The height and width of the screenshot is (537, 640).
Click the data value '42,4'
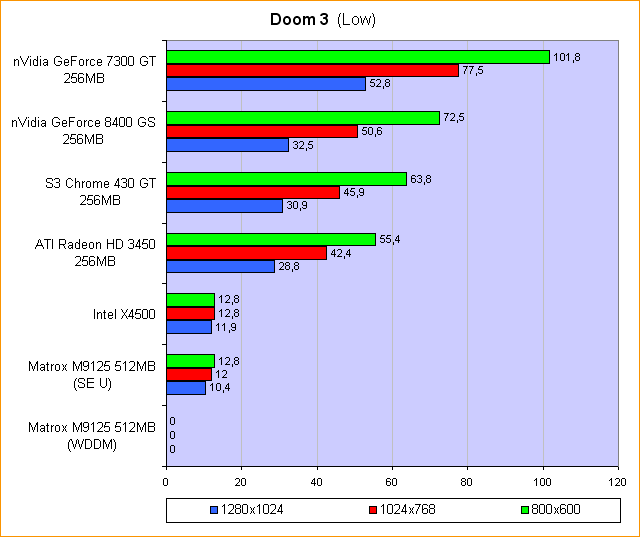point(341,253)
